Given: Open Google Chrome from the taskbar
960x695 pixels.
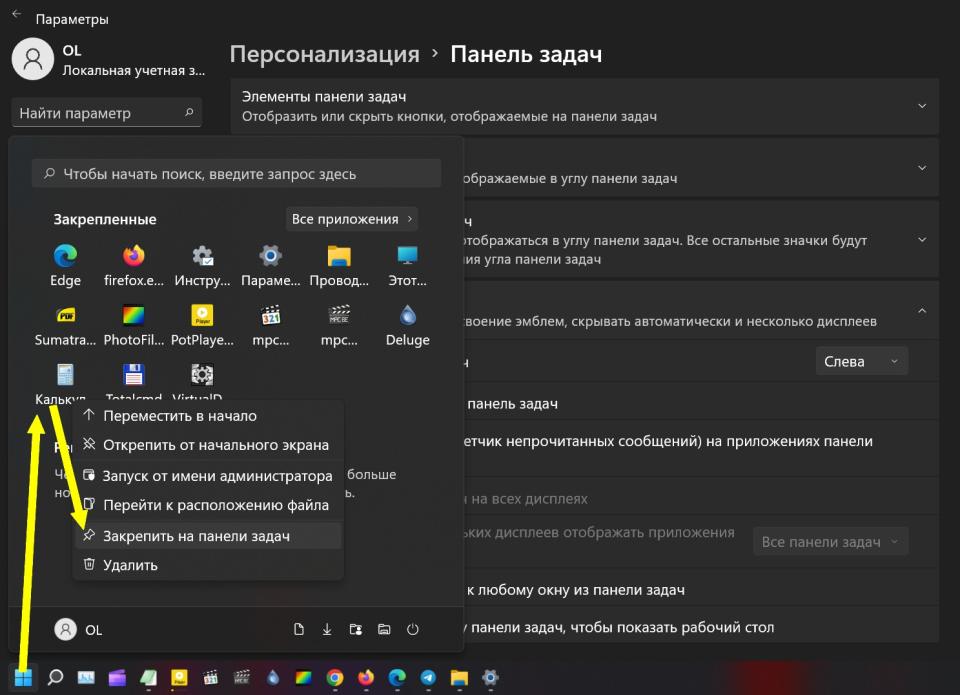Looking at the screenshot, I should 335,677.
